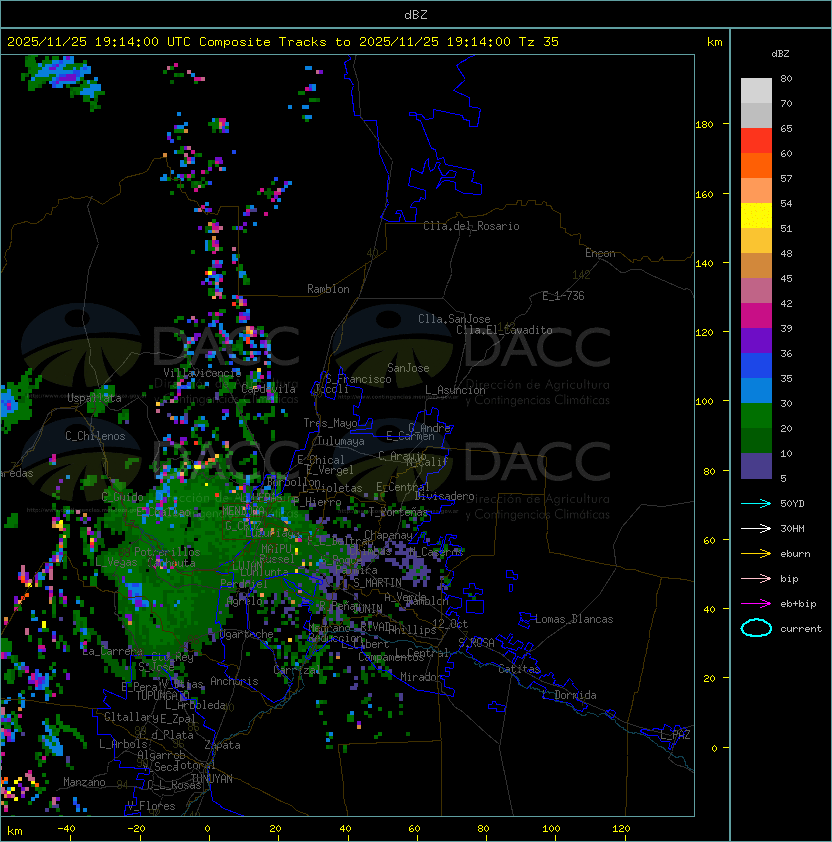
Task: Click the 'Mirador' map label
Action: point(421,677)
